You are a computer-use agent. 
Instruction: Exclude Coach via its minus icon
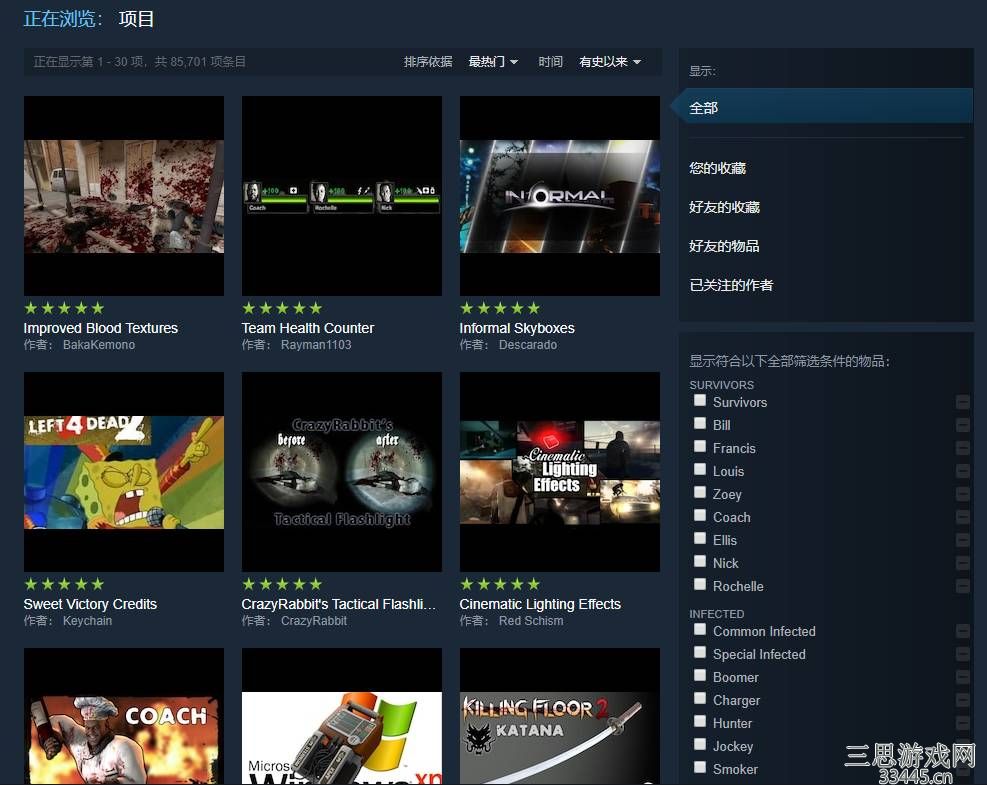click(x=962, y=517)
